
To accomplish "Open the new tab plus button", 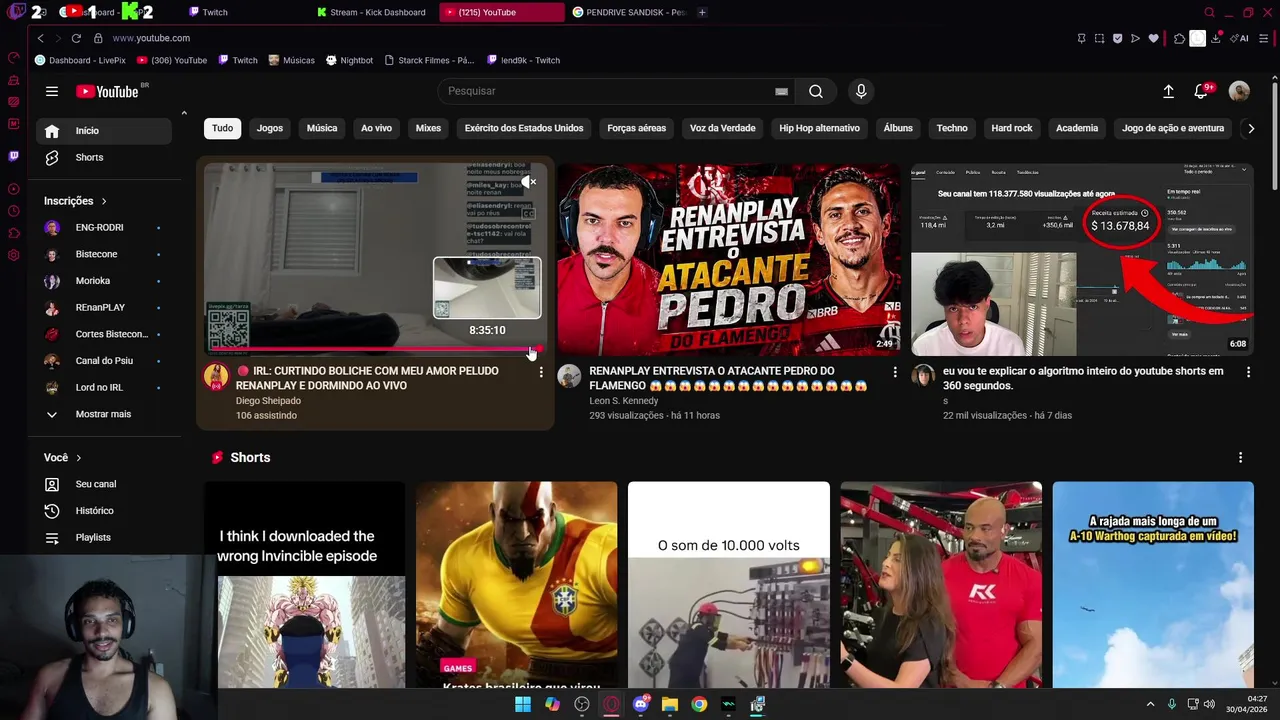I will tap(702, 12).
